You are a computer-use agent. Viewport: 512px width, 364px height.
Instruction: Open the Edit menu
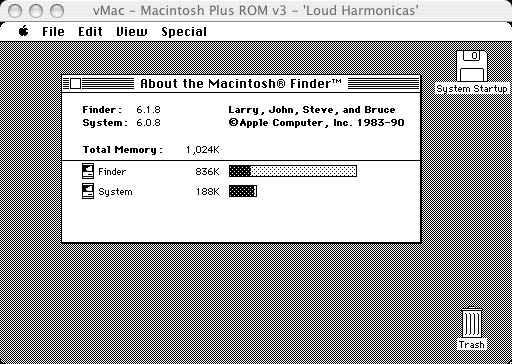(90, 32)
